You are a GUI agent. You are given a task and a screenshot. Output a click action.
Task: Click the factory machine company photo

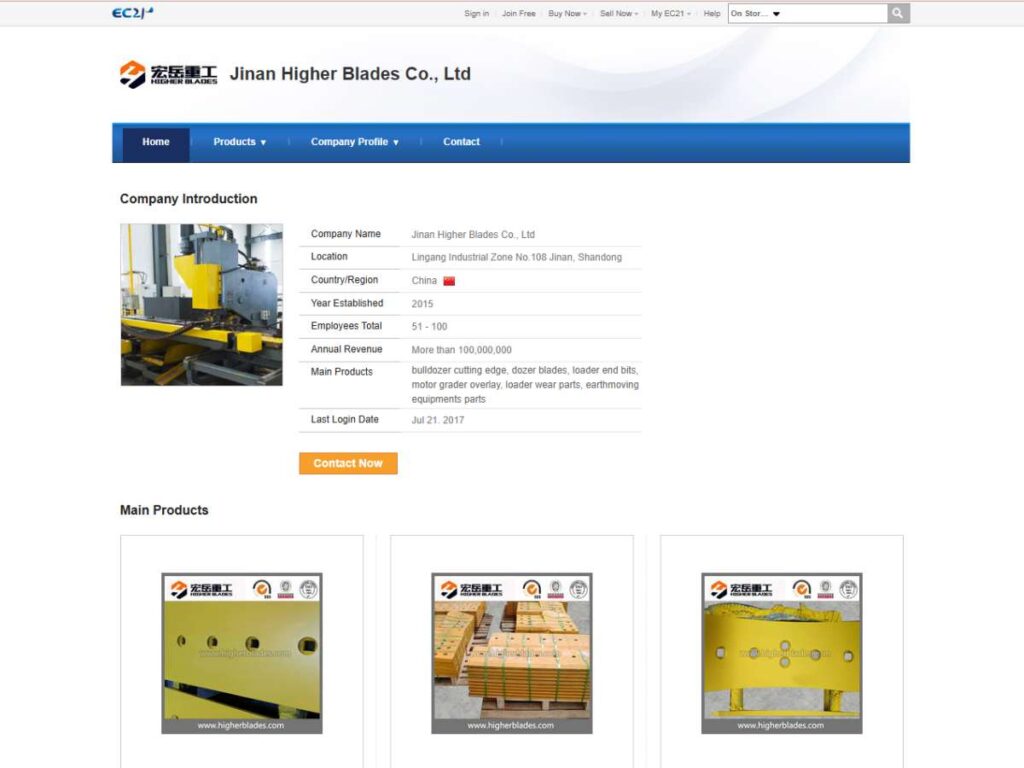point(202,305)
